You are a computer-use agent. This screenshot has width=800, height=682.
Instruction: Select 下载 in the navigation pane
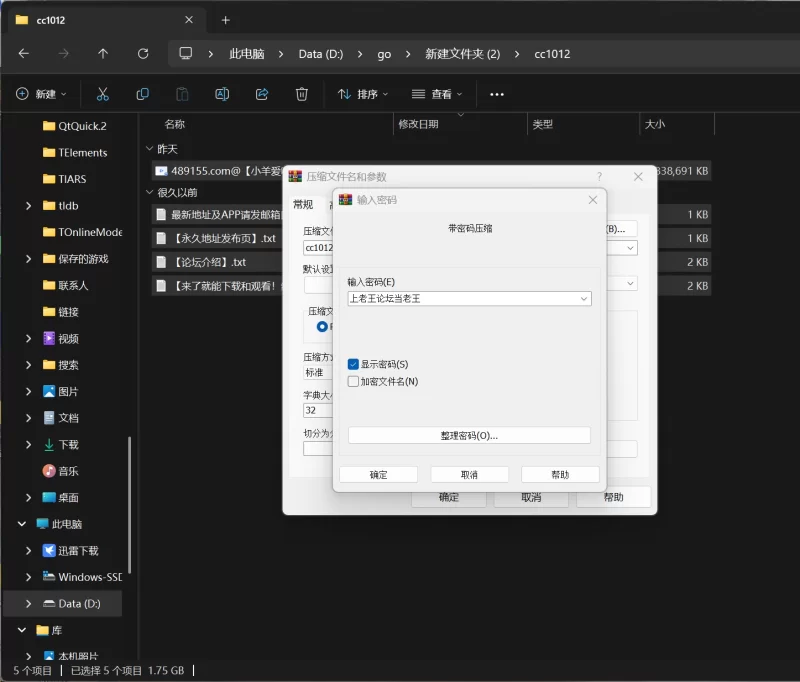[61, 444]
